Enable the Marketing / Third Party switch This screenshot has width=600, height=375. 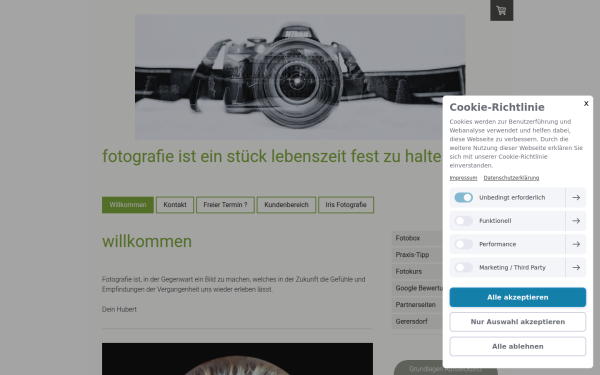(x=463, y=267)
